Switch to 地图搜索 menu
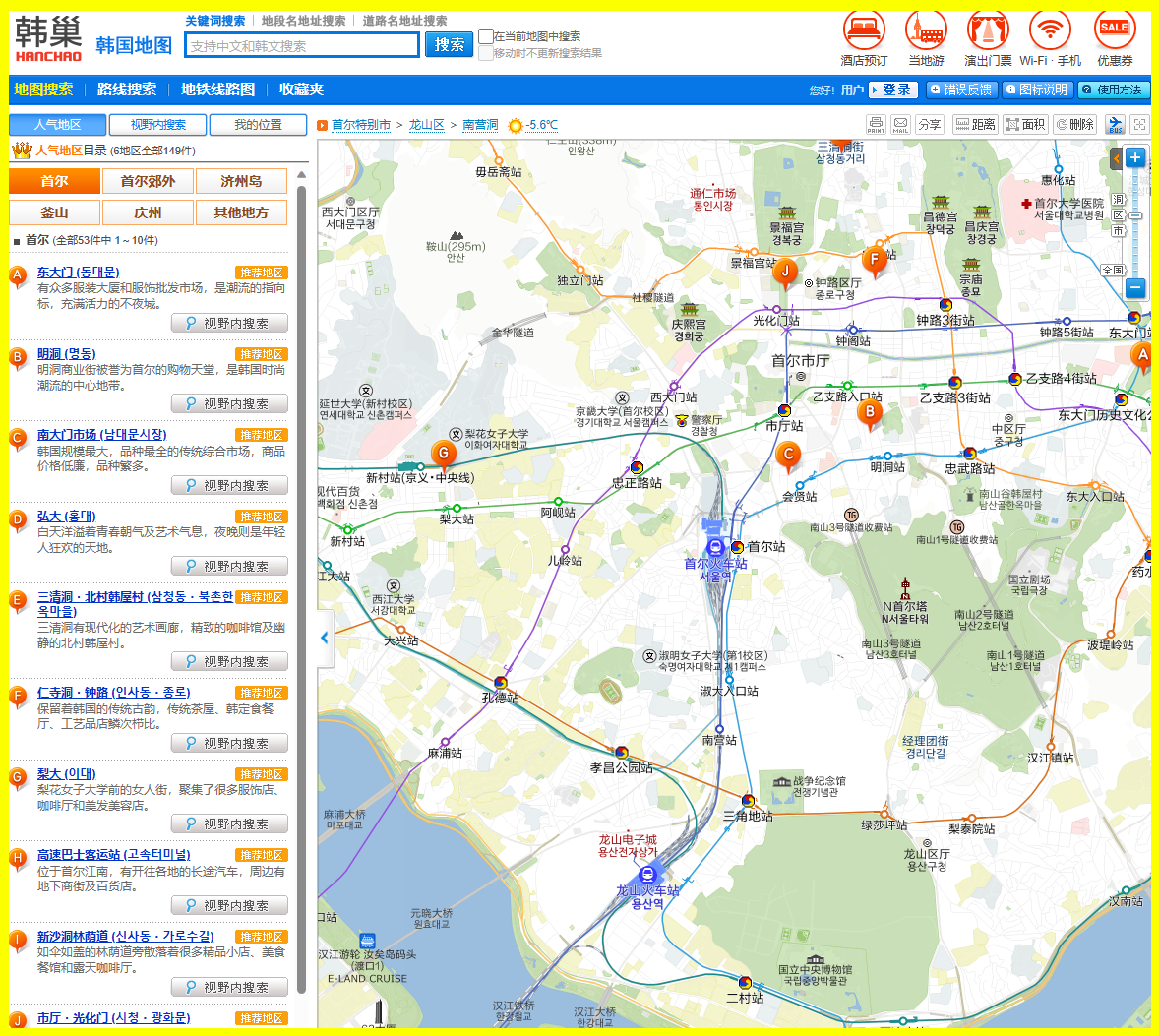The image size is (1159, 1036). (43, 90)
